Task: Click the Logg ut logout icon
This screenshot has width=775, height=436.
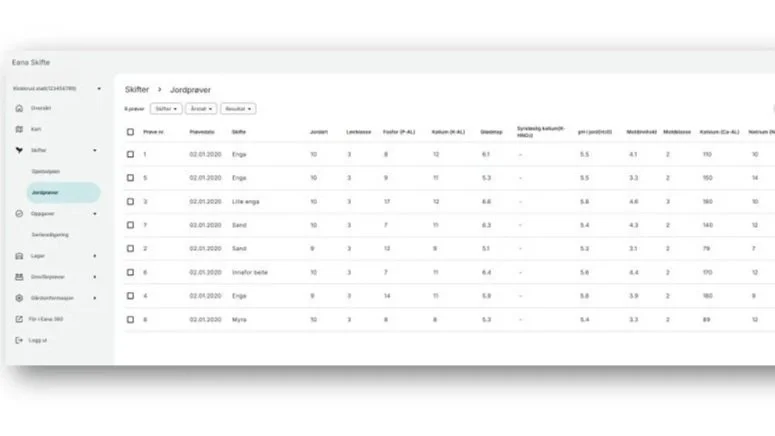Action: point(19,340)
